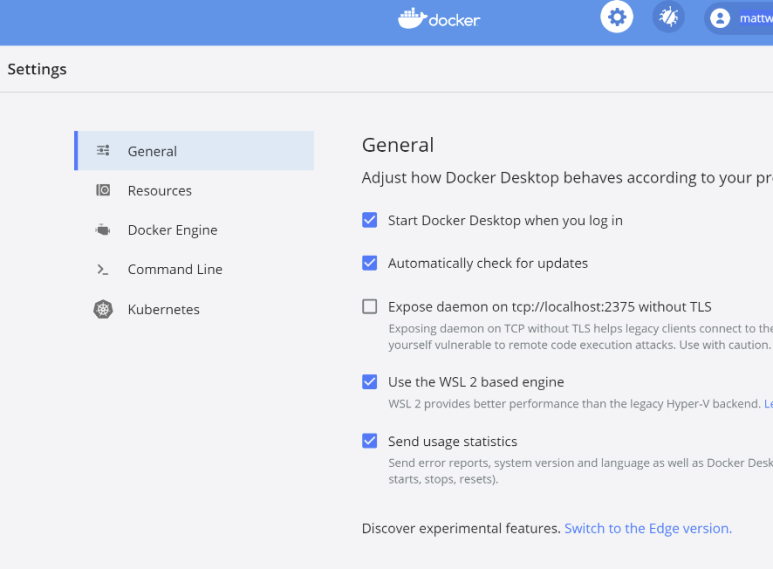Turn off Send usage statistics

[x=369, y=441]
